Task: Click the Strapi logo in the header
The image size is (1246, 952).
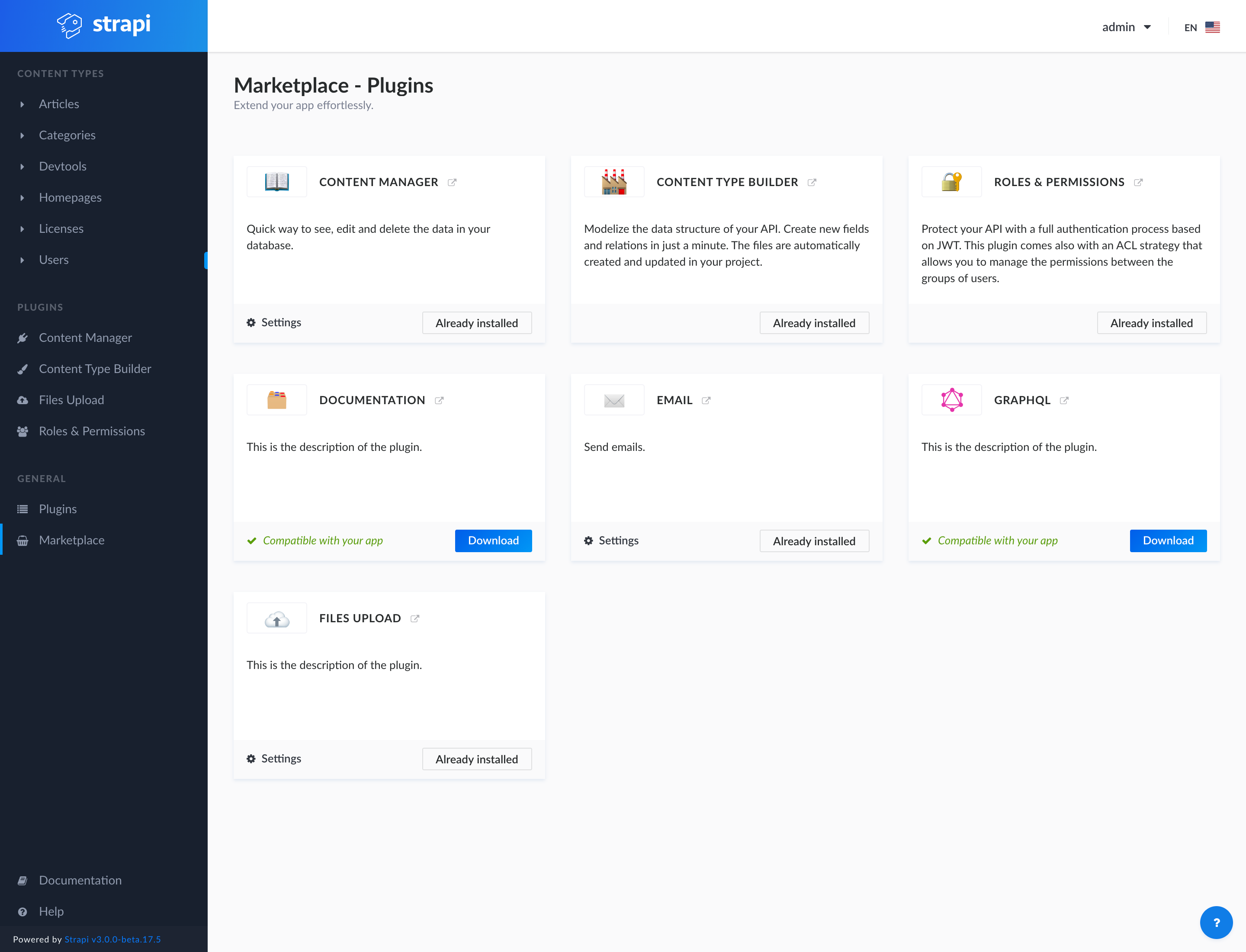Action: pos(104,25)
